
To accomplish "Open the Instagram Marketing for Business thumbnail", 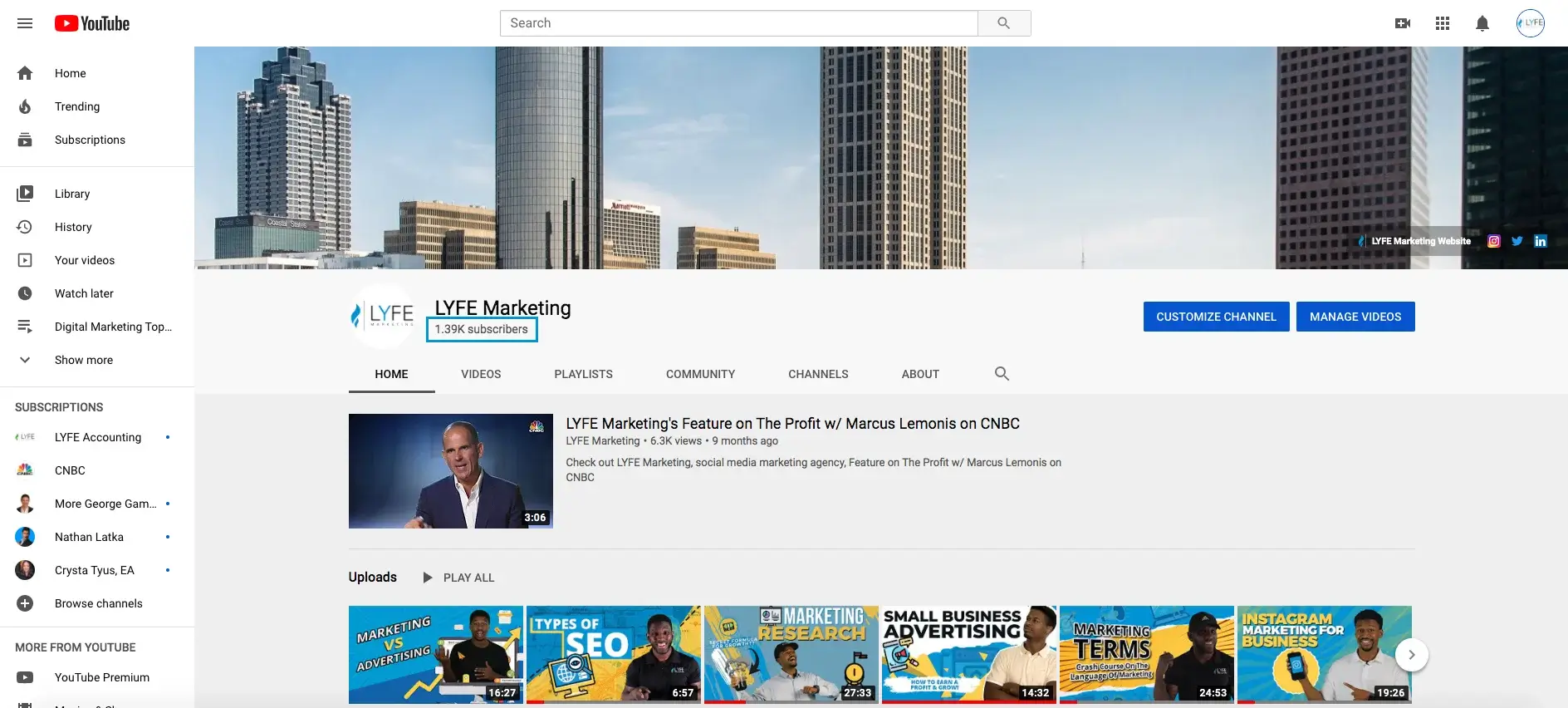I will click(1325, 655).
